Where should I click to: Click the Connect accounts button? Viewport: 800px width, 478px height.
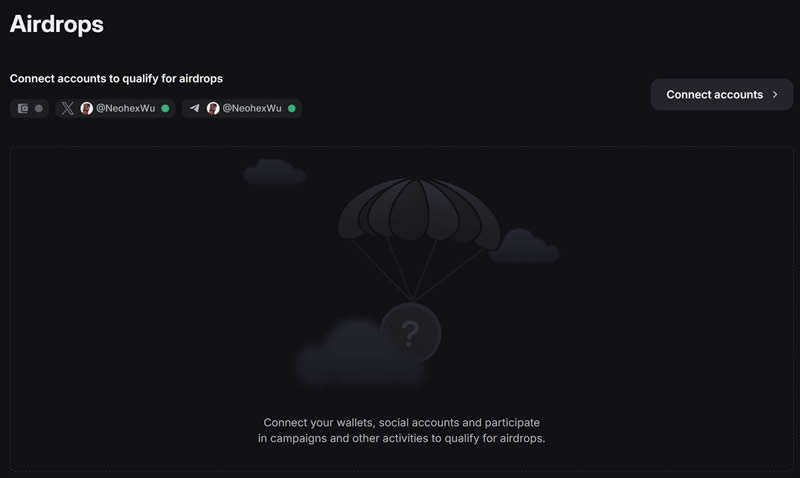click(x=721, y=94)
